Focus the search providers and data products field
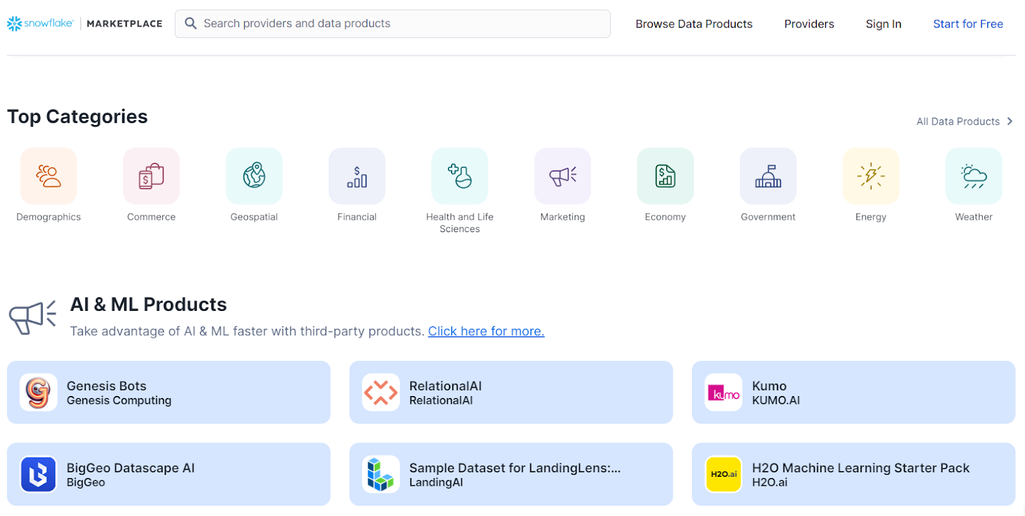The image size is (1025, 516). point(392,24)
